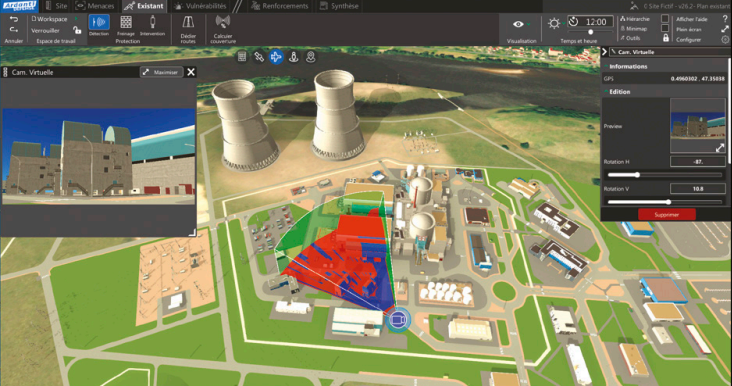Toggle the Visualisation eye icon

pyautogui.click(x=518, y=24)
